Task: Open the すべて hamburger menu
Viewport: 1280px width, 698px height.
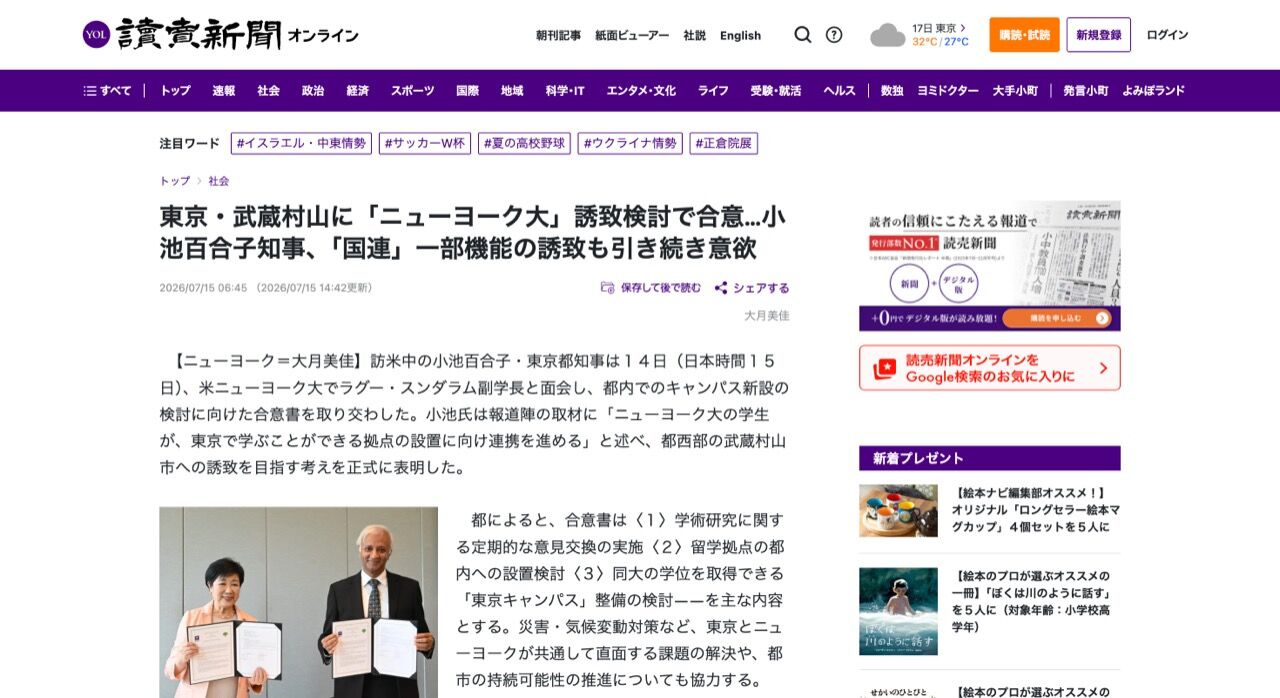Action: pos(107,91)
